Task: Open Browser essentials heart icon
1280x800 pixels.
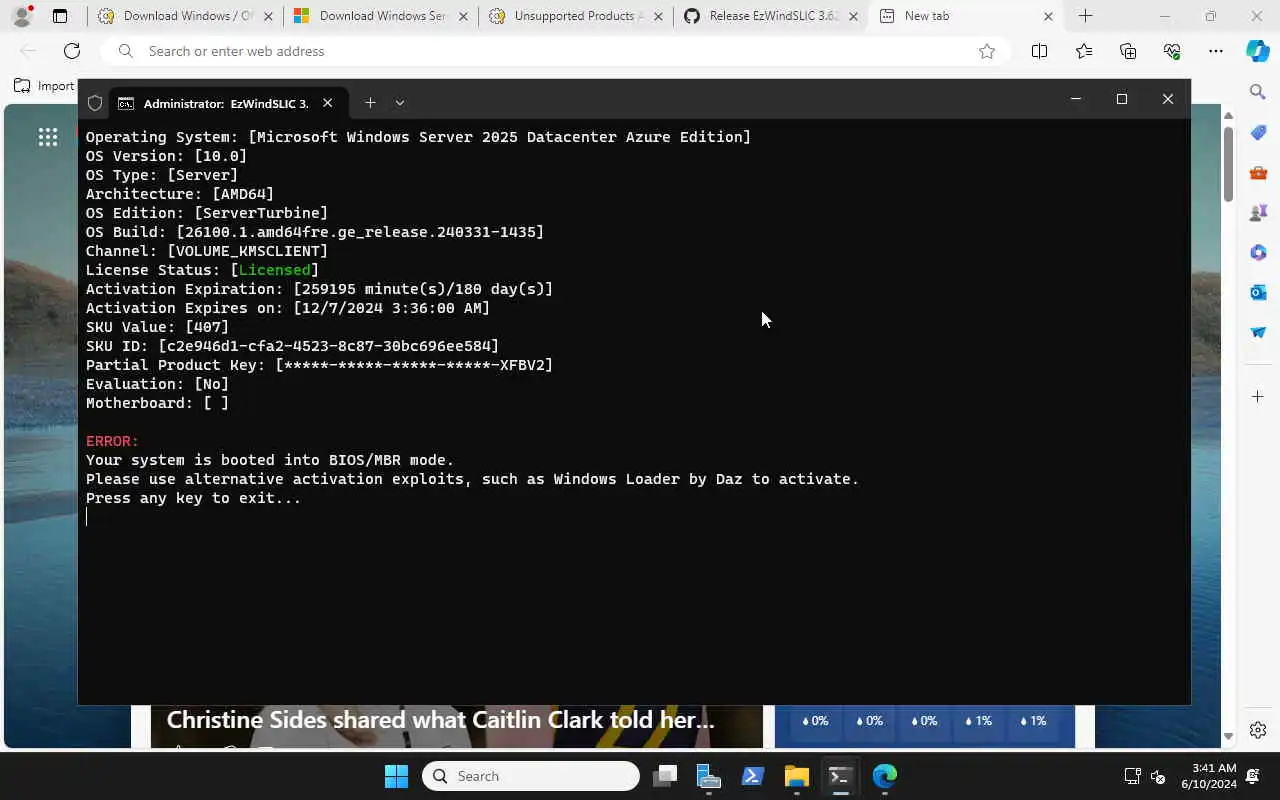Action: [x=1172, y=51]
